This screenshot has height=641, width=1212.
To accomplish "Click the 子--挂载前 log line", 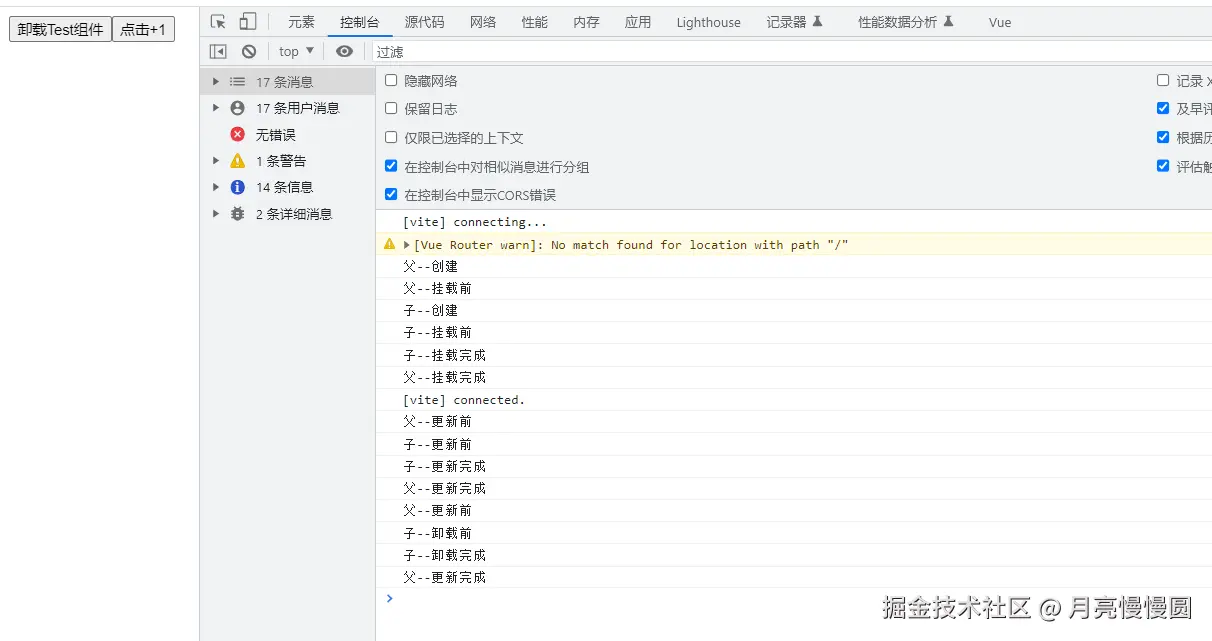I will (x=794, y=332).
